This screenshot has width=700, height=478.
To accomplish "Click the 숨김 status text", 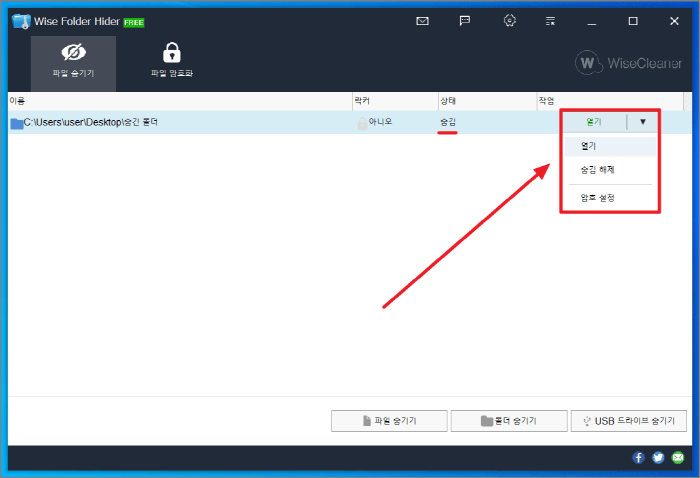I will pos(448,122).
